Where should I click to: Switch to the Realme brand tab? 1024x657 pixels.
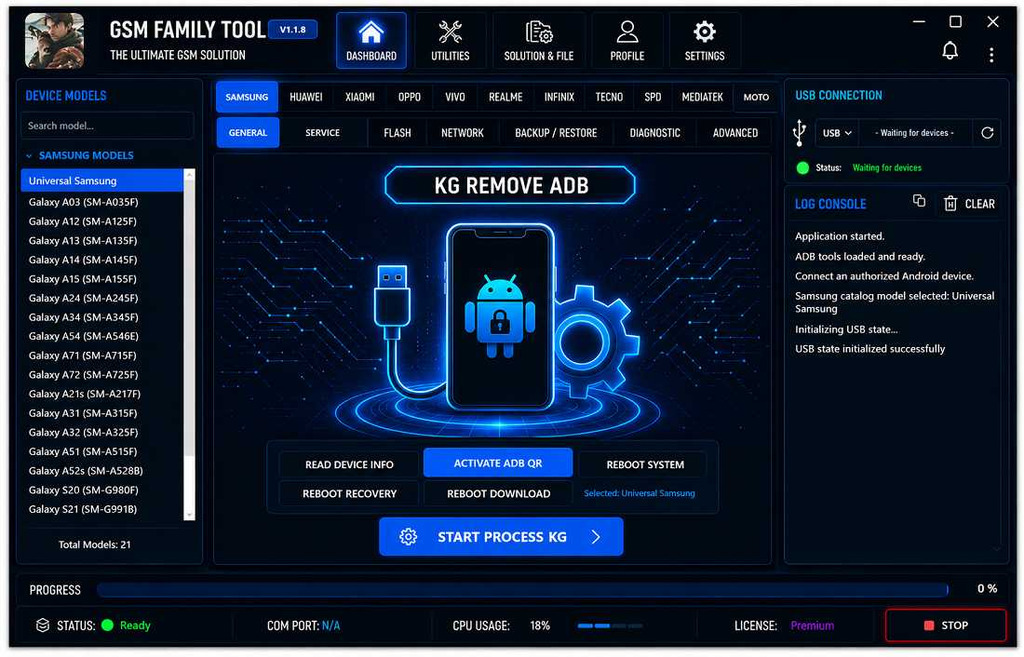pyautogui.click(x=505, y=97)
